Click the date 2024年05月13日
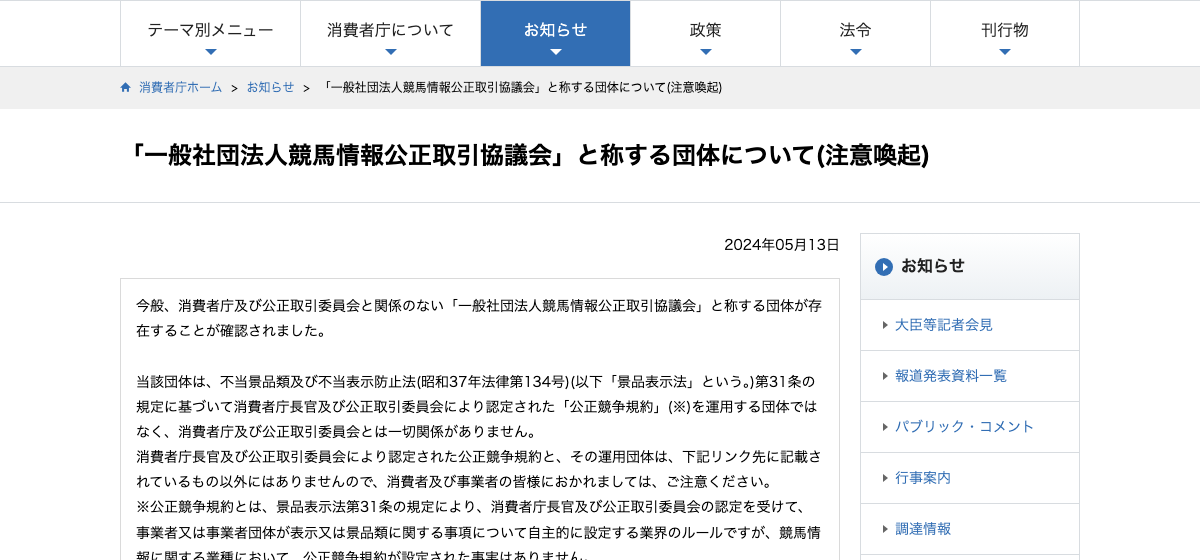Viewport: 1200px width, 560px height. pos(782,245)
